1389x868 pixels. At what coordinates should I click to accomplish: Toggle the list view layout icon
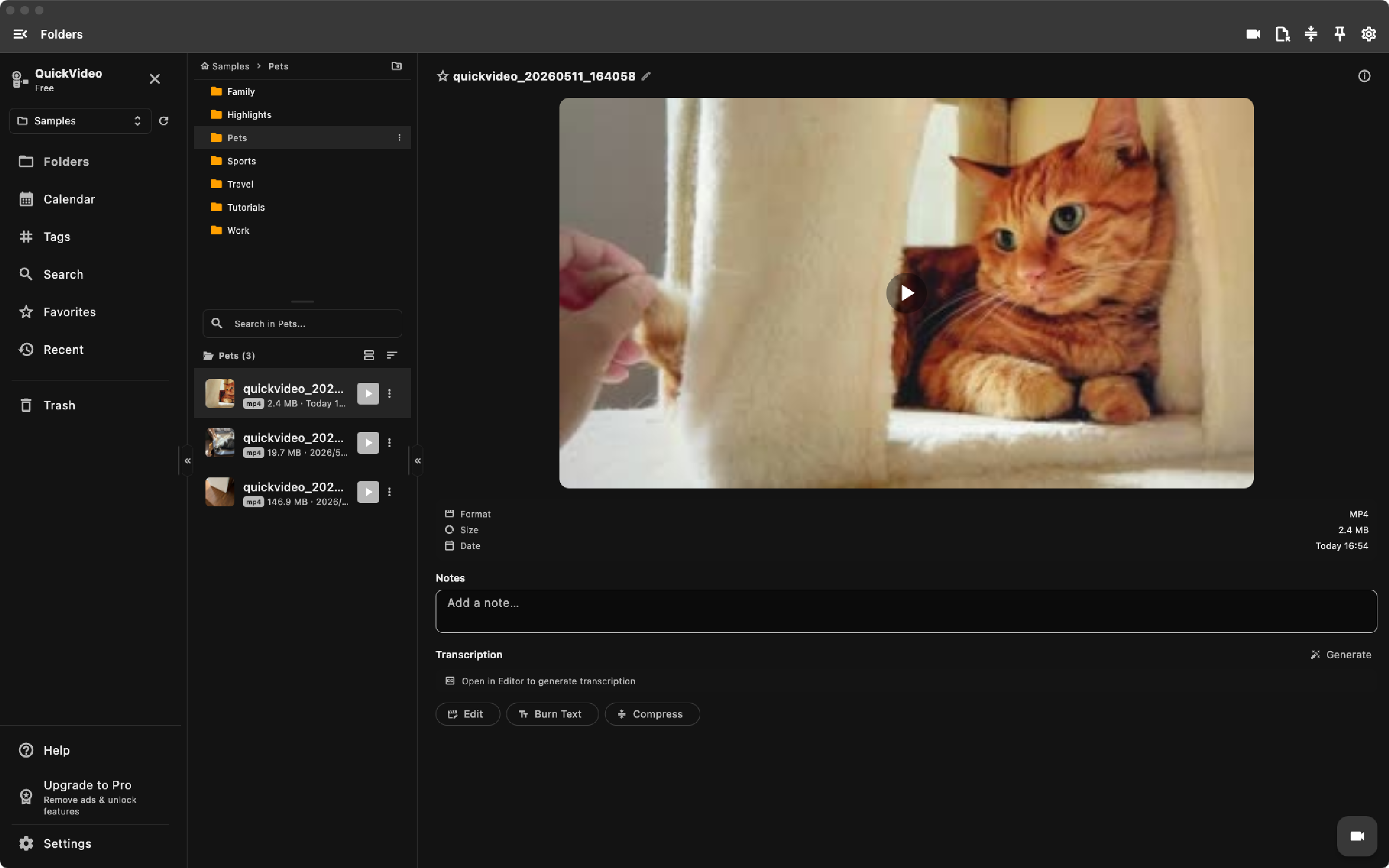point(369,356)
